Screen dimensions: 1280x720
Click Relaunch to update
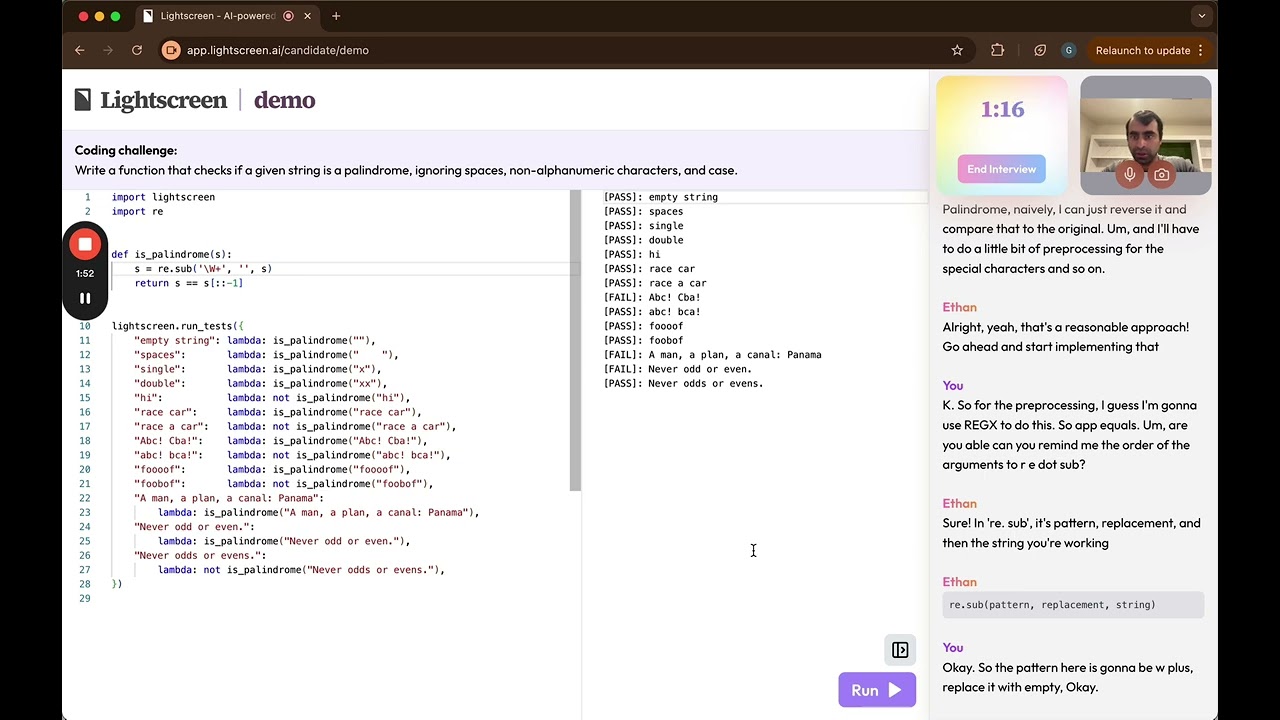coord(1143,50)
